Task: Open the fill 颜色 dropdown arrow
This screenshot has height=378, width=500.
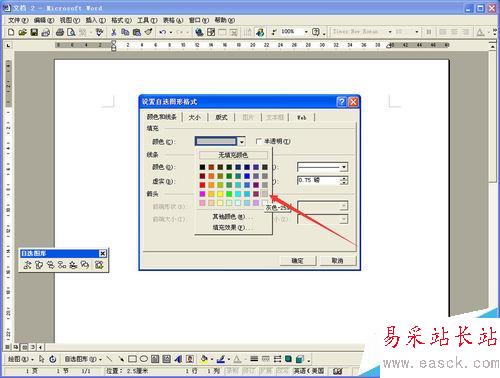Action: pos(242,142)
